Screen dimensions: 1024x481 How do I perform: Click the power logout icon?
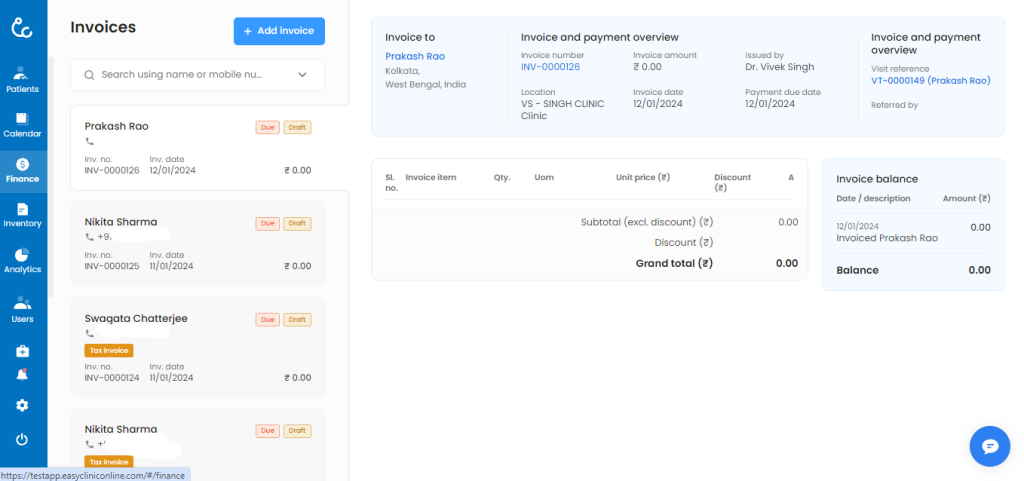(22, 439)
